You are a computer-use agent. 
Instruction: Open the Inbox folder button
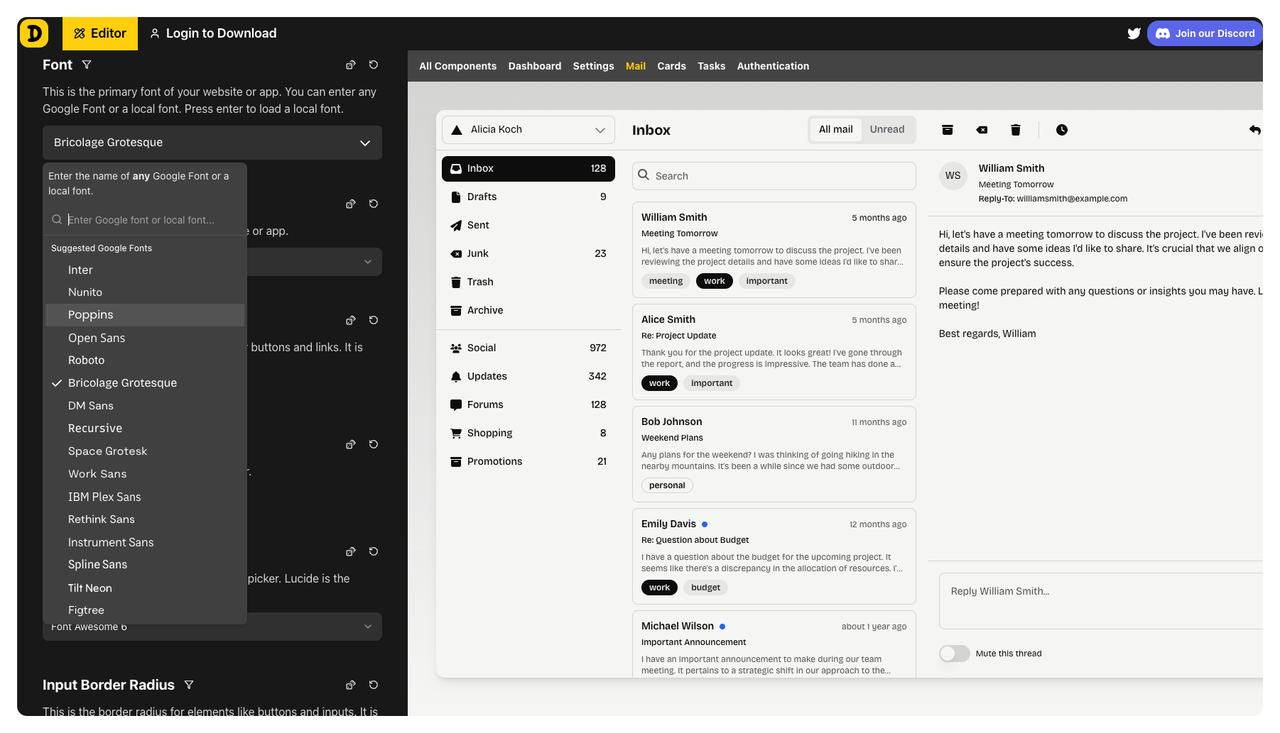528,169
